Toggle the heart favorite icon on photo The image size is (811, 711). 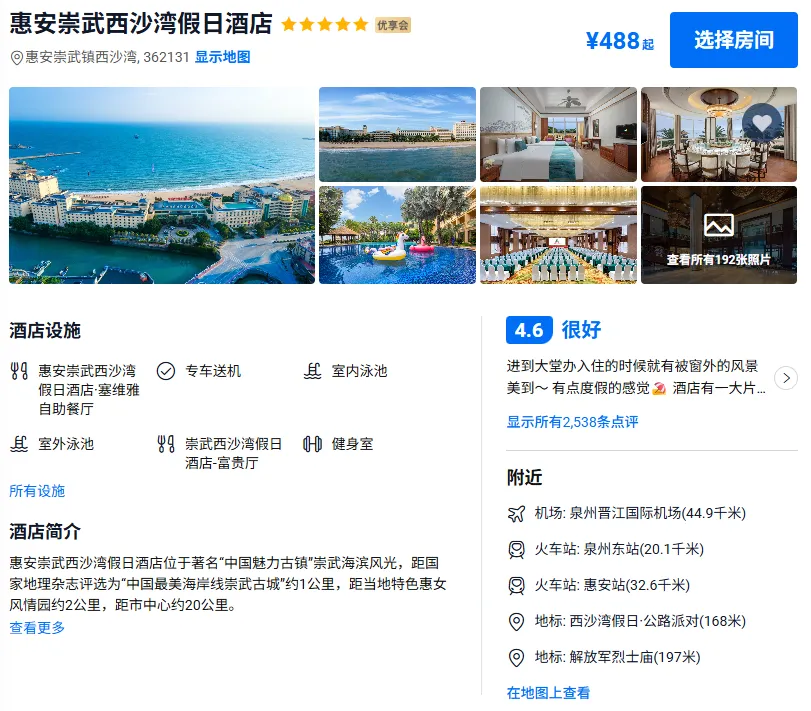[x=762, y=123]
